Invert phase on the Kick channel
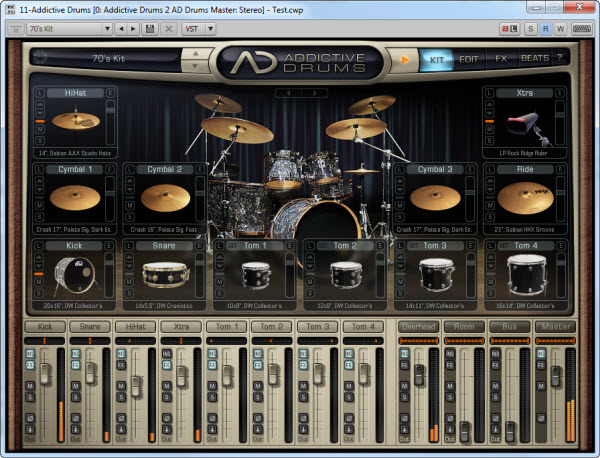This screenshot has width=600, height=458. [30, 418]
